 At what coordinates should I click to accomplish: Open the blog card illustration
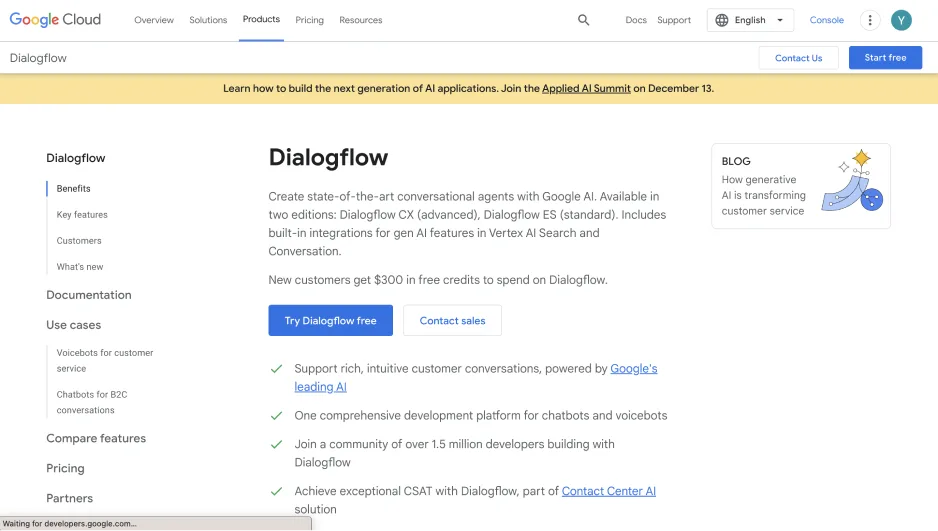(852, 180)
